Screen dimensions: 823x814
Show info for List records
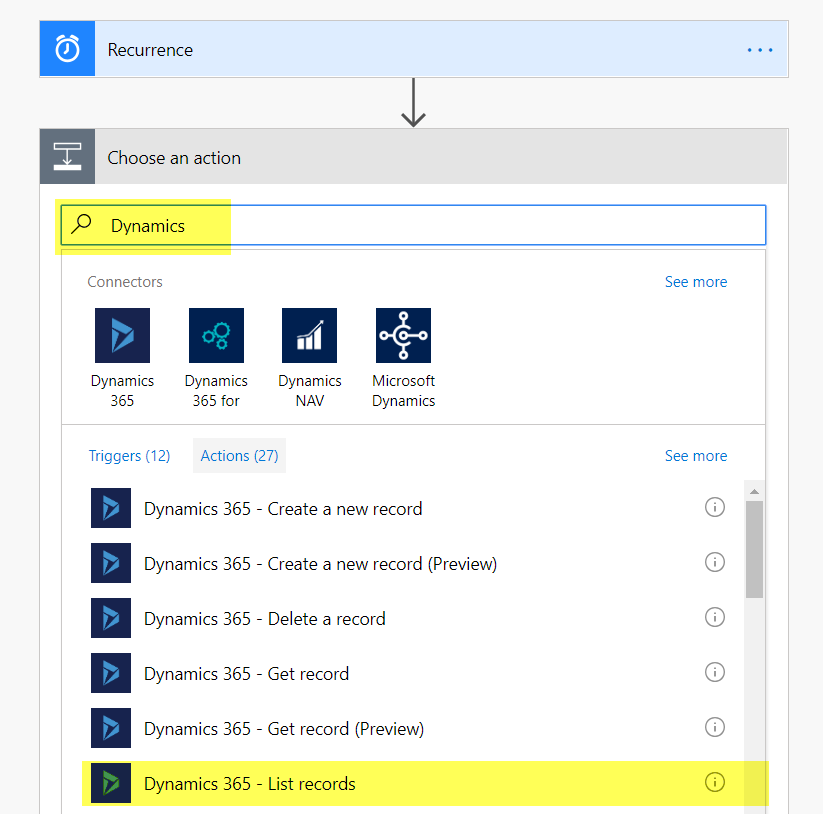[714, 782]
